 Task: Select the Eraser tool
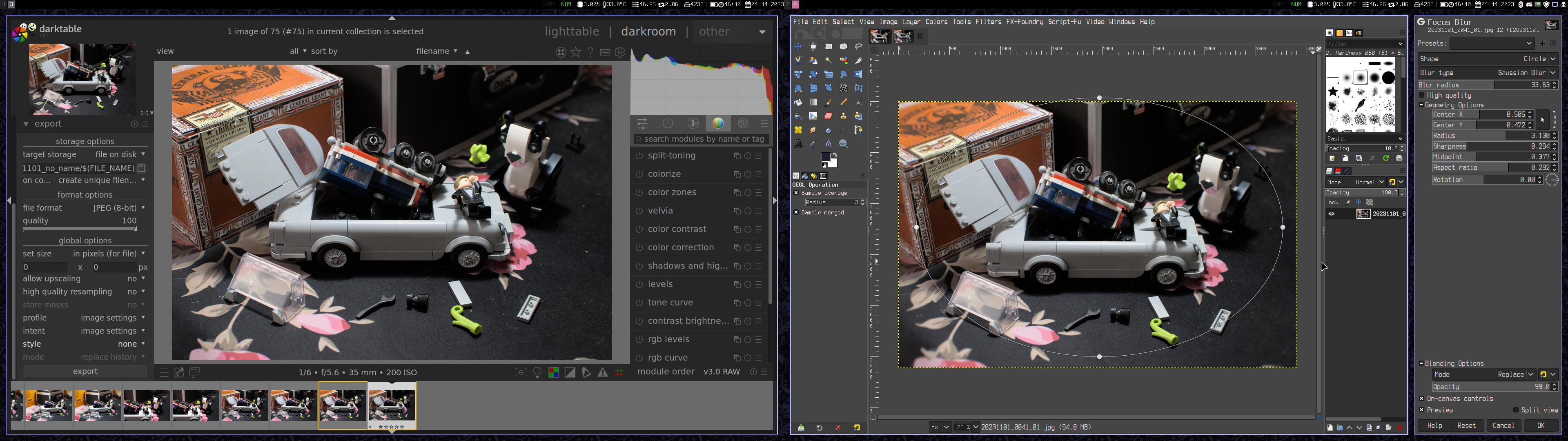point(829,116)
